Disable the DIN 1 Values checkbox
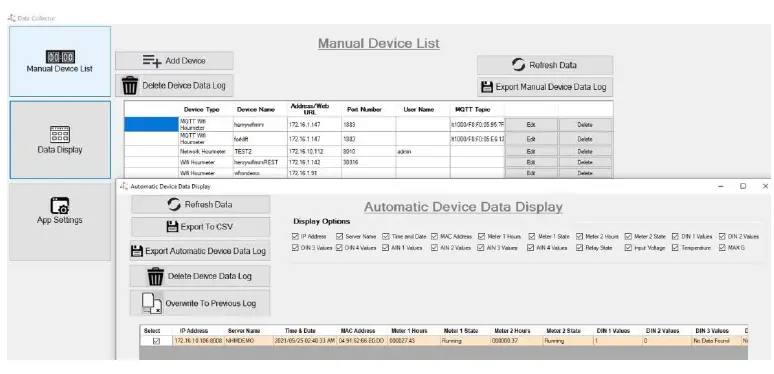 [x=675, y=236]
